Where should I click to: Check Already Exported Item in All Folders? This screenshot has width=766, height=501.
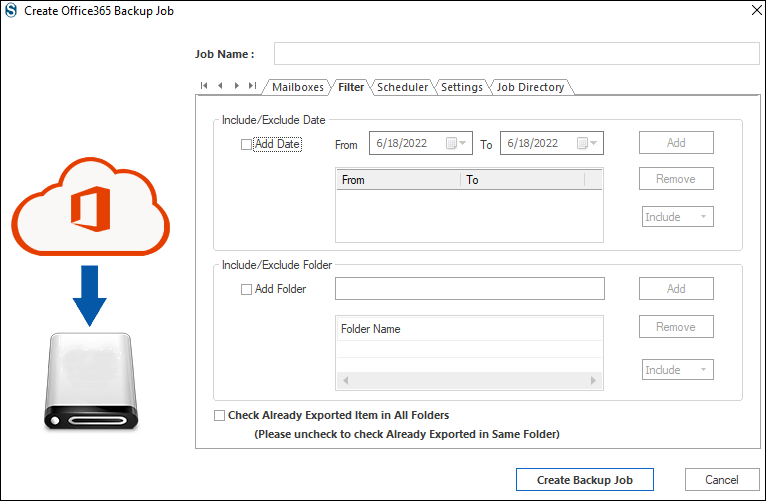[220, 415]
